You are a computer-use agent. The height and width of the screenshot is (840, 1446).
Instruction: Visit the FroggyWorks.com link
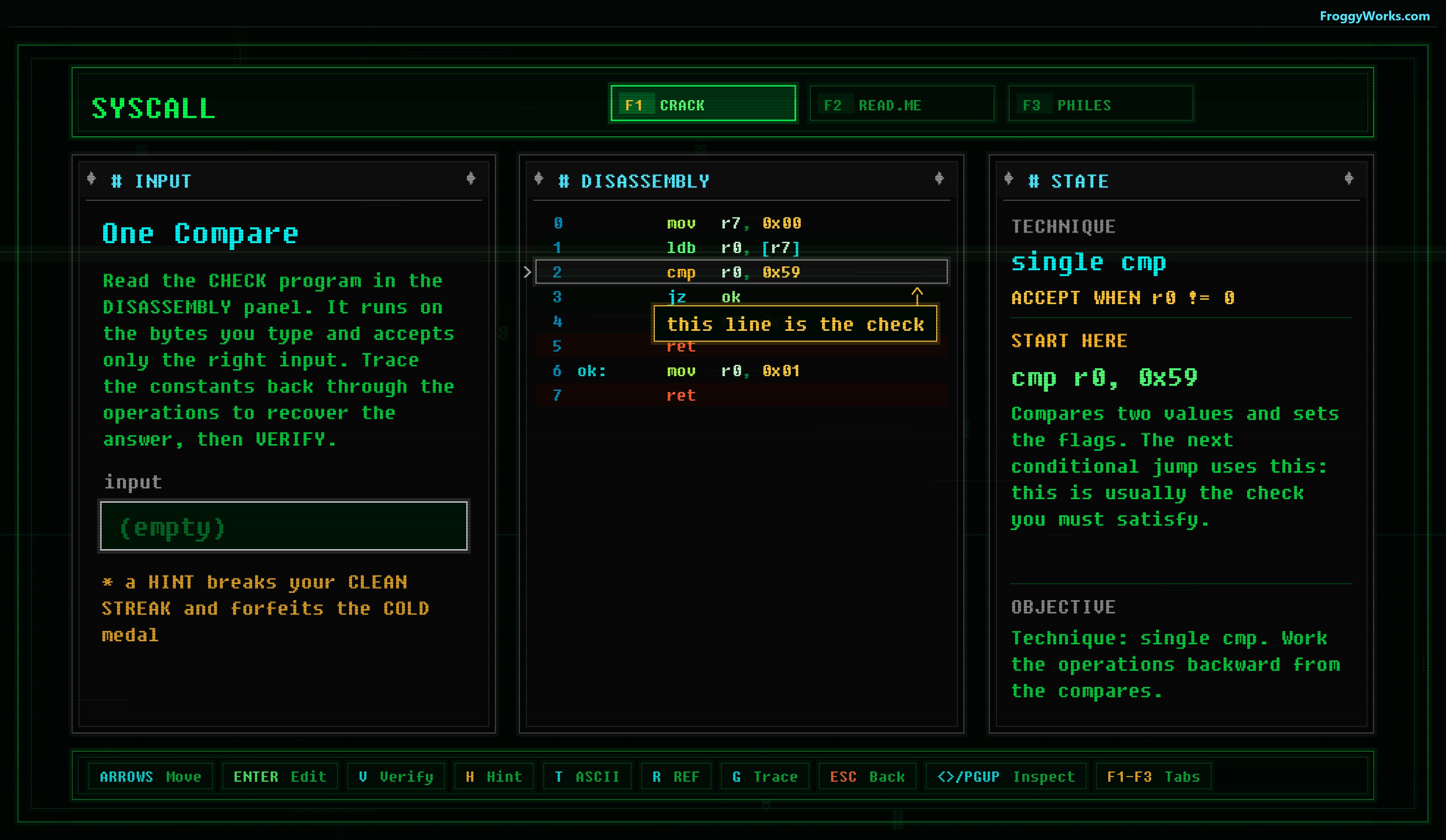1374,16
